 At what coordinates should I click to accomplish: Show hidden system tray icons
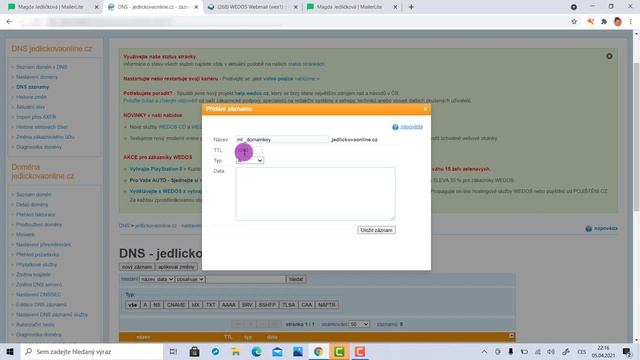(x=484, y=351)
